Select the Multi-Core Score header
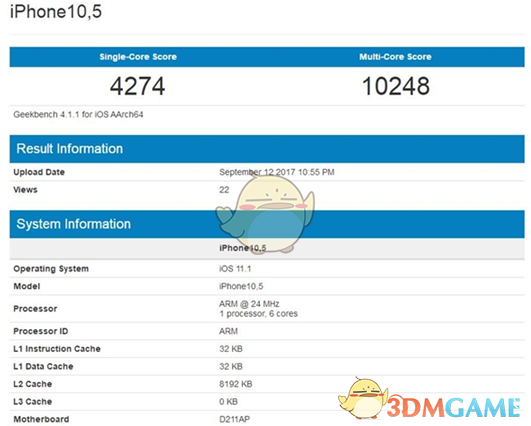Screen dimensions: 531x426 tap(395, 57)
